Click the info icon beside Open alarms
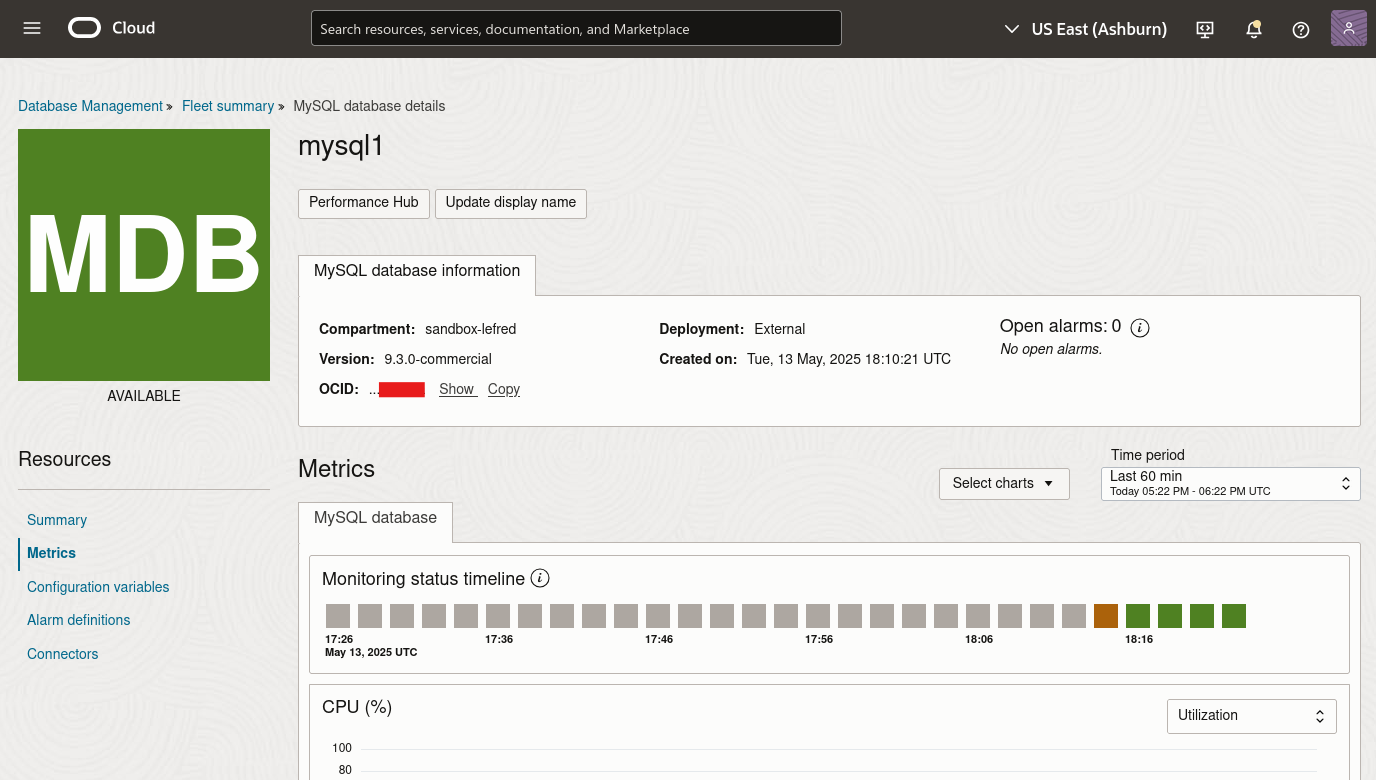 coord(1140,327)
